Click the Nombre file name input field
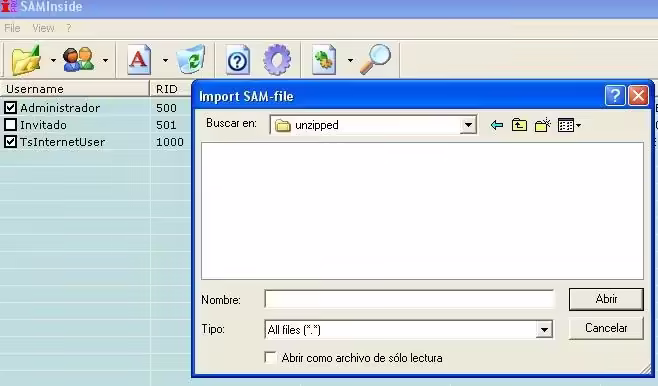Viewport: 658px width, 386px height. click(409, 299)
